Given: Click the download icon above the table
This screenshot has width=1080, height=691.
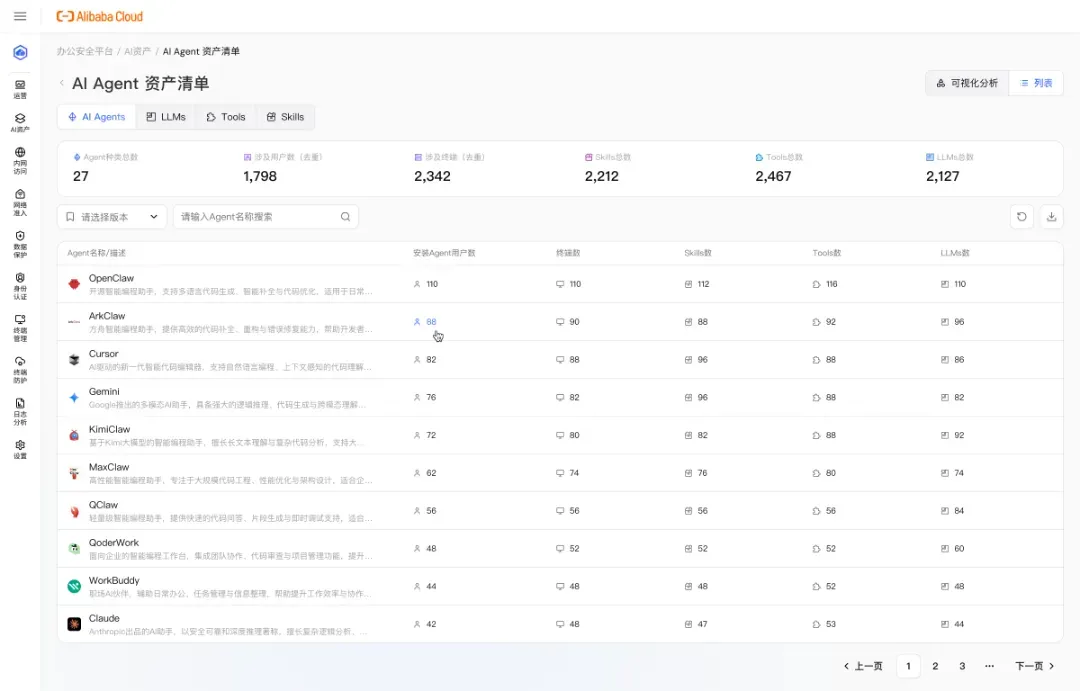Looking at the screenshot, I should (1051, 216).
